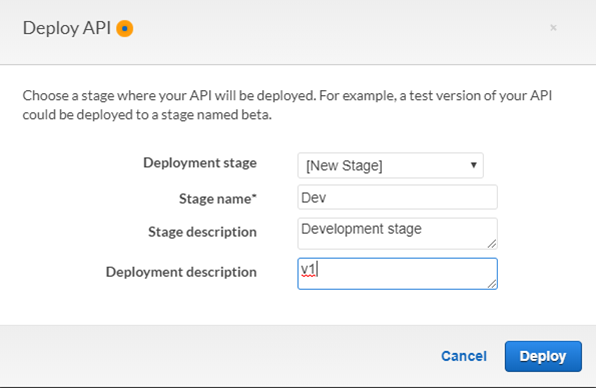596x388 pixels.
Task: Close the Deploy API dialog with the X
Action: tap(553, 28)
